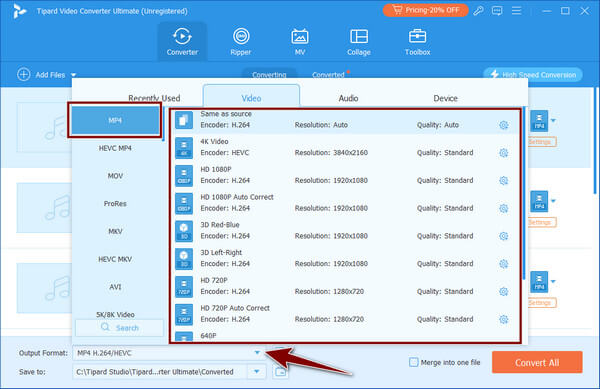Viewport: 600px width, 389px height.
Task: Choose MP4 in the format list
Action: pos(115,120)
